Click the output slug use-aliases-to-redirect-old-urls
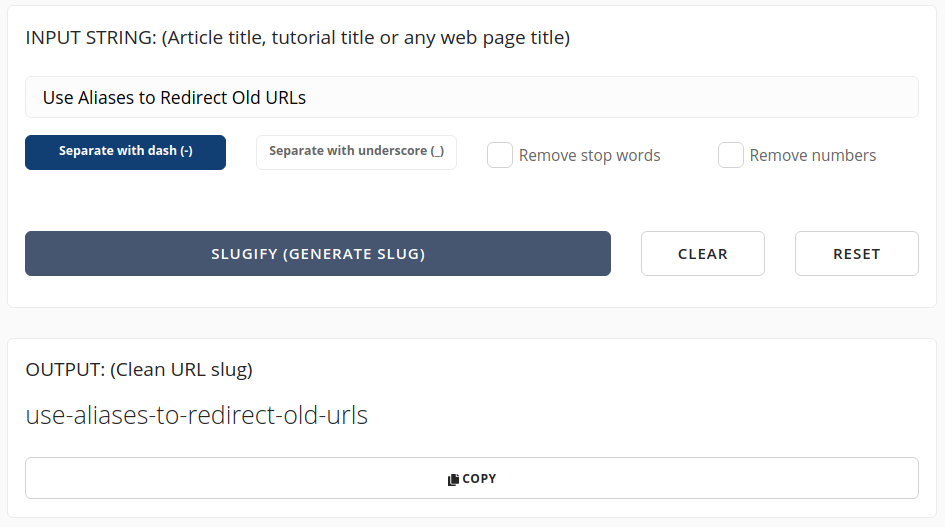The height and width of the screenshot is (527, 945). click(x=196, y=415)
